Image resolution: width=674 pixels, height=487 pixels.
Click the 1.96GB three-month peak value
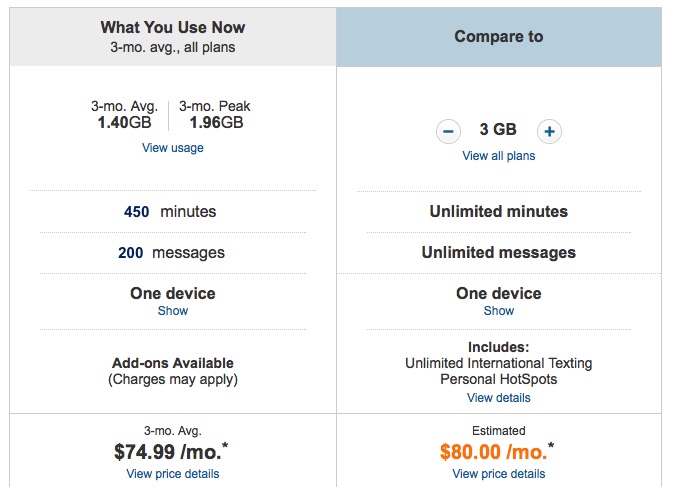(216, 123)
